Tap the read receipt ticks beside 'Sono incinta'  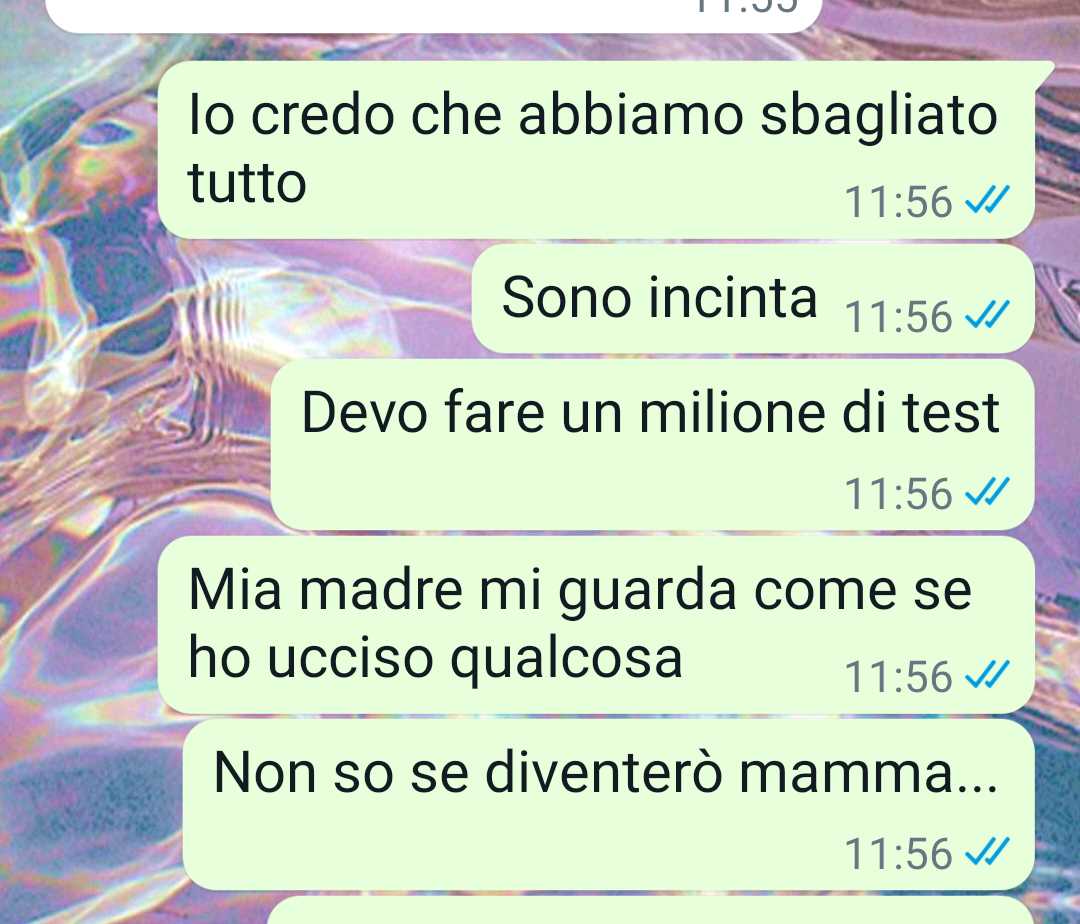pos(987,315)
